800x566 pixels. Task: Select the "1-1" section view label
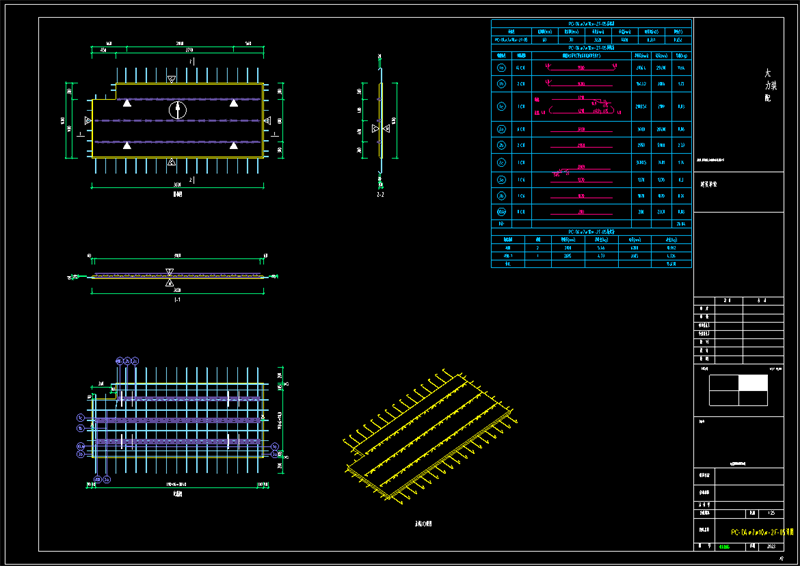tap(177, 300)
